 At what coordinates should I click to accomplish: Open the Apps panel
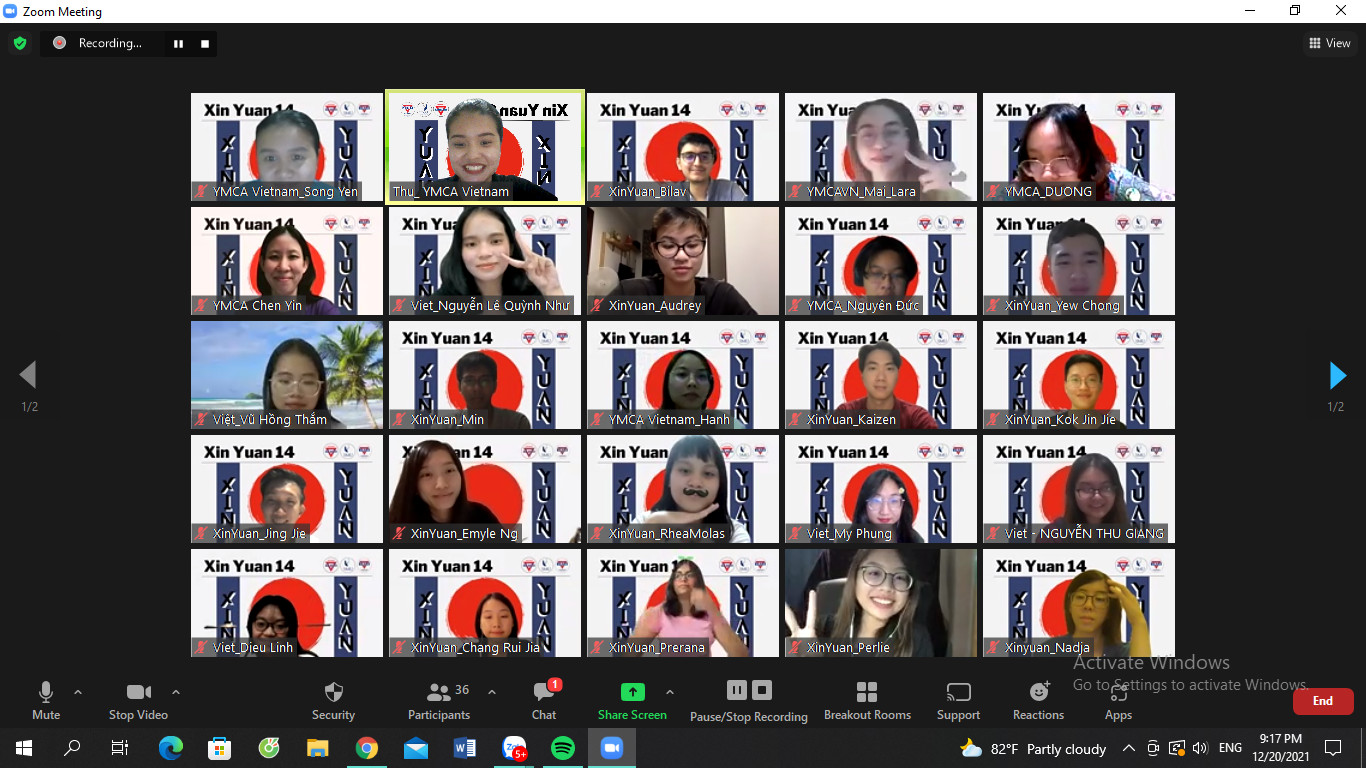(1118, 700)
